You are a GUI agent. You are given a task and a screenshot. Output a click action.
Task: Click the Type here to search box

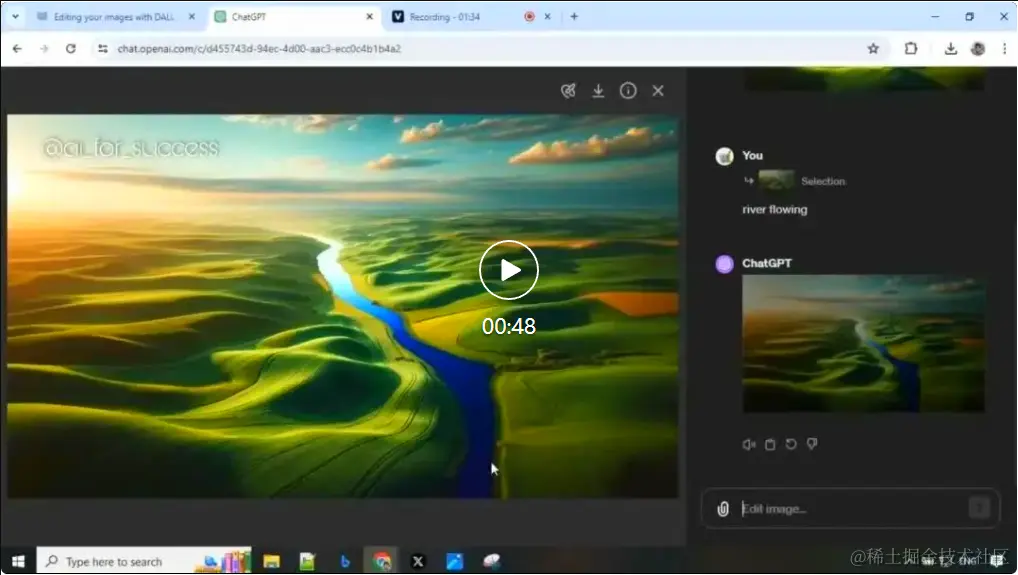(x=144, y=561)
